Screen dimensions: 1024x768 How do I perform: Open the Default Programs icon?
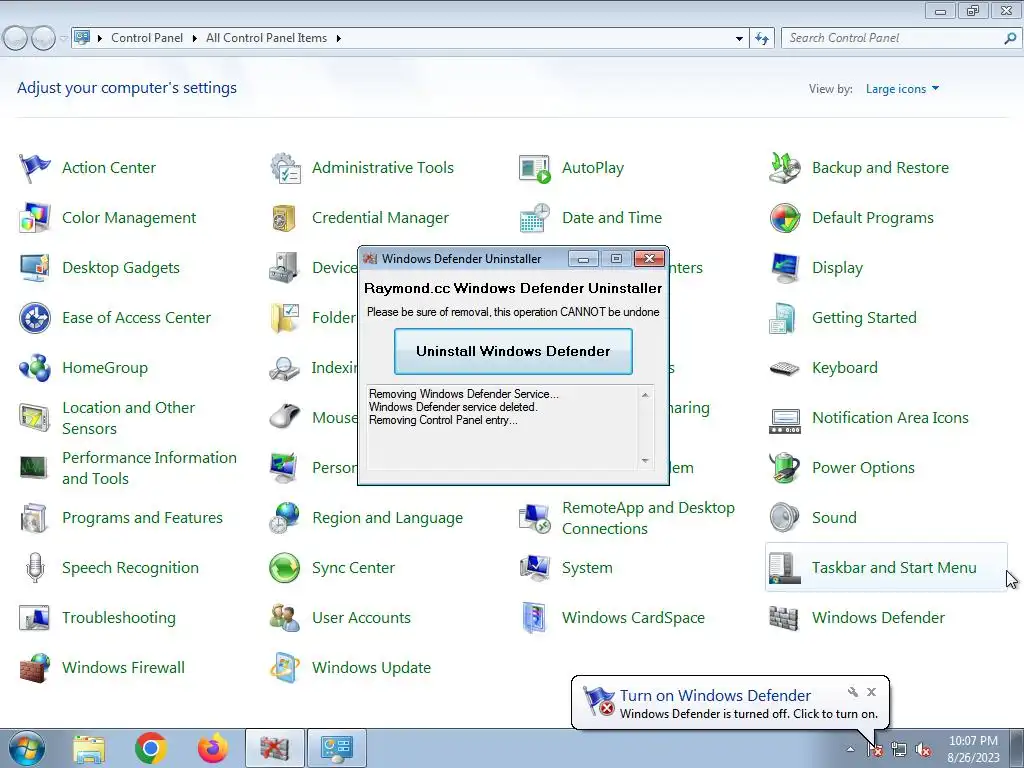pyautogui.click(x=785, y=218)
